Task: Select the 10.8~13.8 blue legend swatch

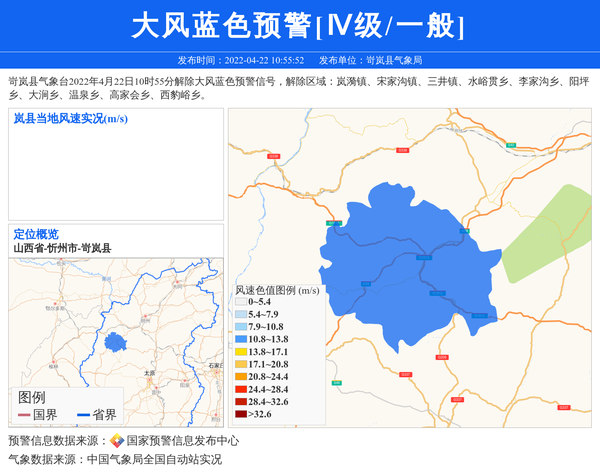Action: click(240, 339)
